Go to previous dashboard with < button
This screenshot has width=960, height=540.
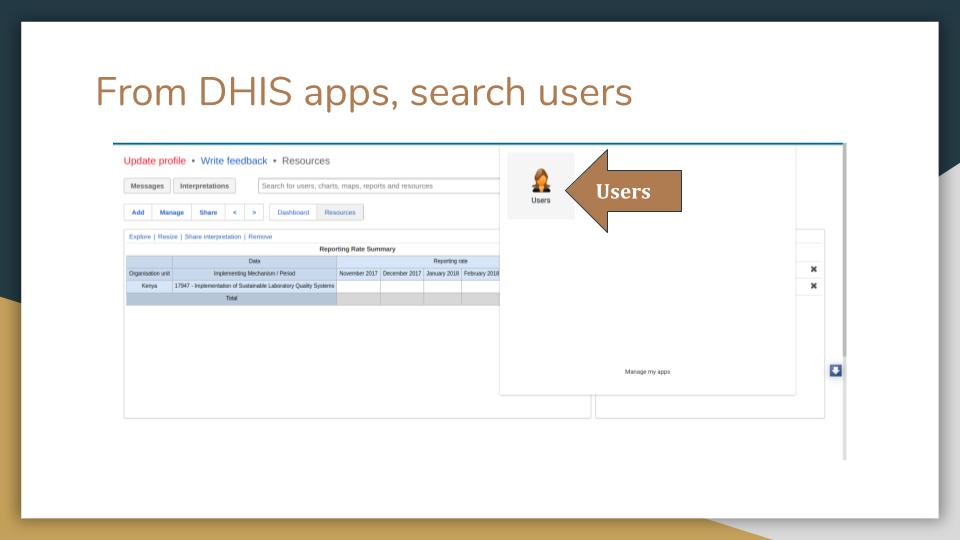coord(234,212)
